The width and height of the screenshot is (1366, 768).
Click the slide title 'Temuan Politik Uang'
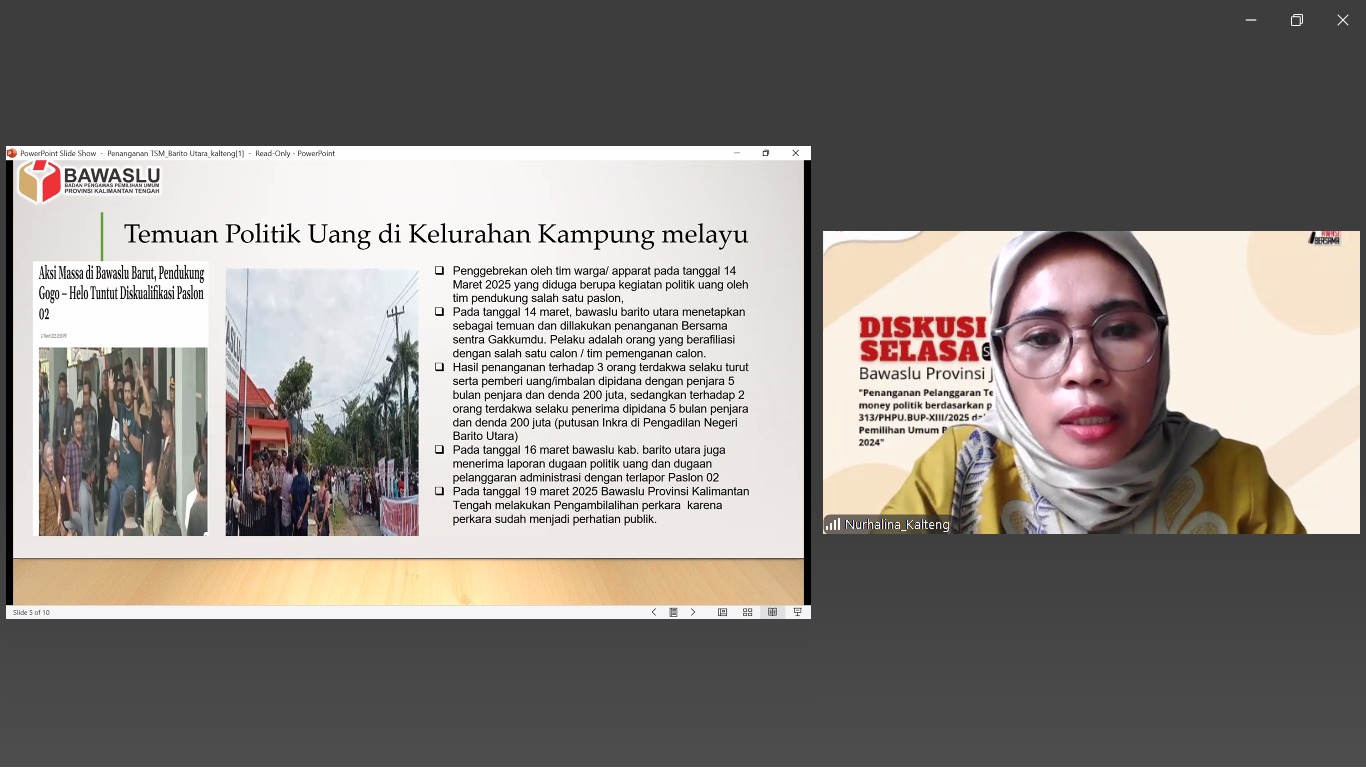pyautogui.click(x=435, y=234)
